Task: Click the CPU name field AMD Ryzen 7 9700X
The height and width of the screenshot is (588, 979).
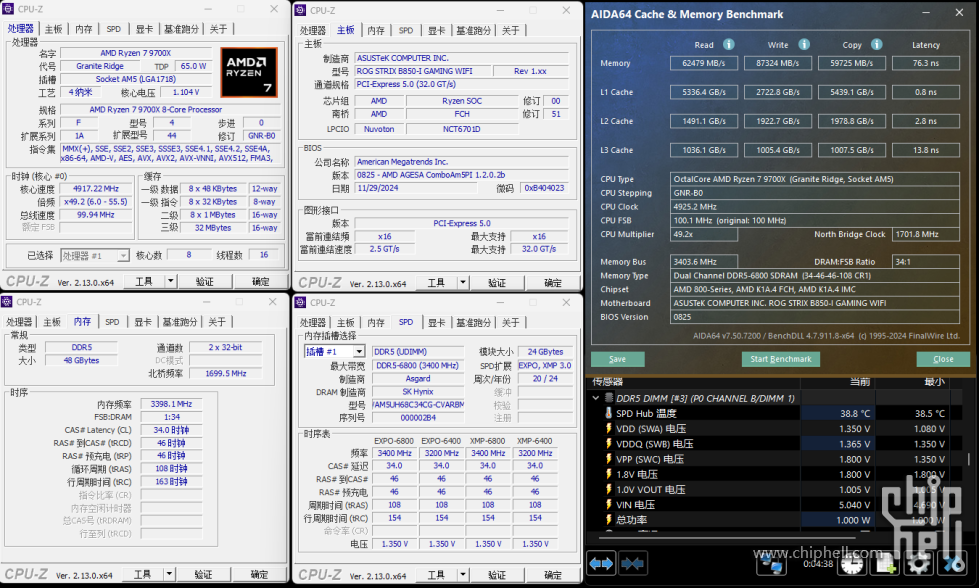Action: 135,53
